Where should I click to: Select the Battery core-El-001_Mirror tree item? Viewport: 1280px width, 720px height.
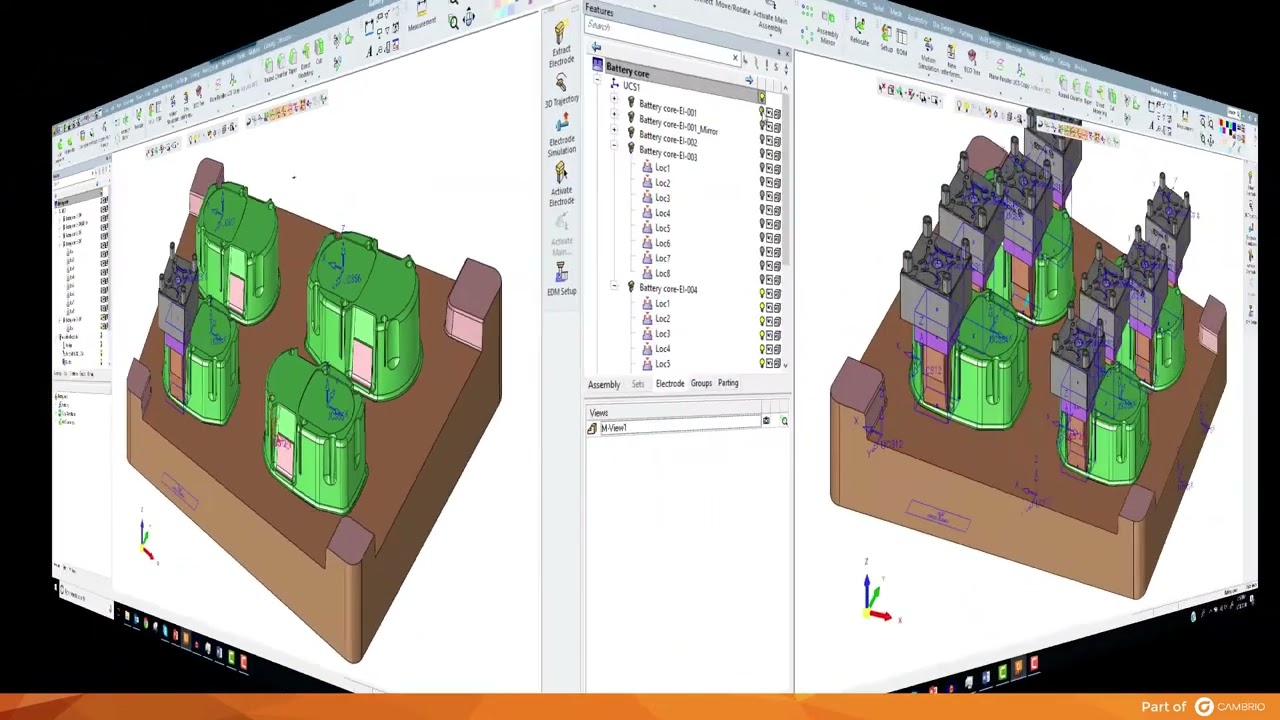[x=678, y=126]
